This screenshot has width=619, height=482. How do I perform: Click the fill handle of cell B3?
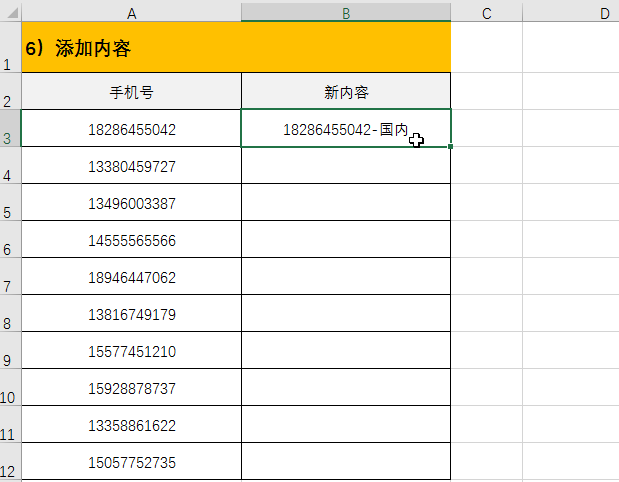pos(450,146)
